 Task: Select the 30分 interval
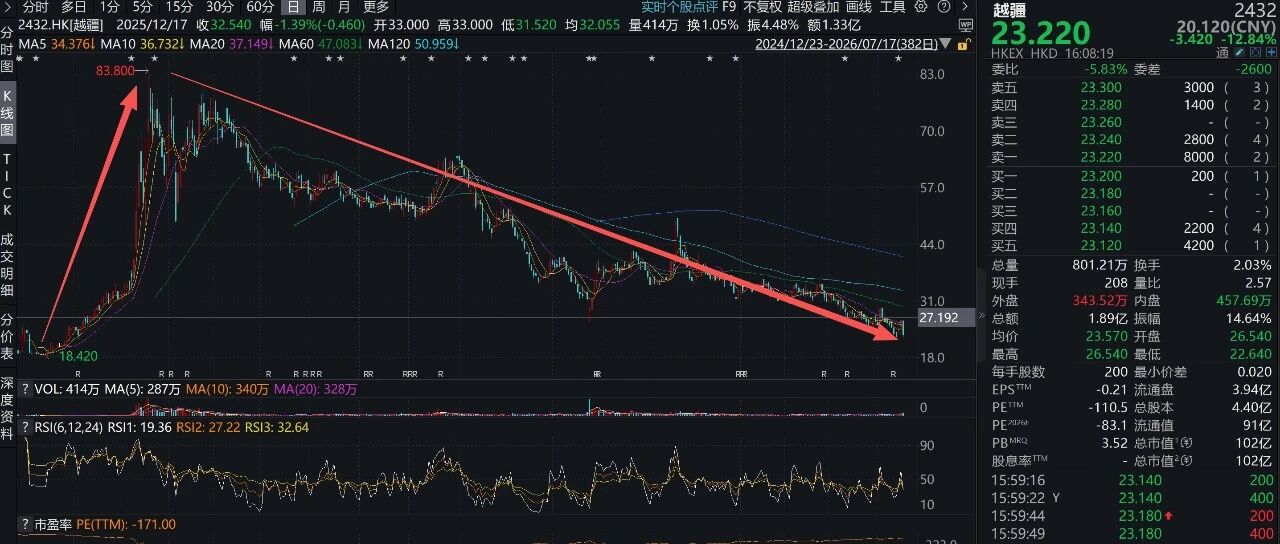tap(220, 6)
